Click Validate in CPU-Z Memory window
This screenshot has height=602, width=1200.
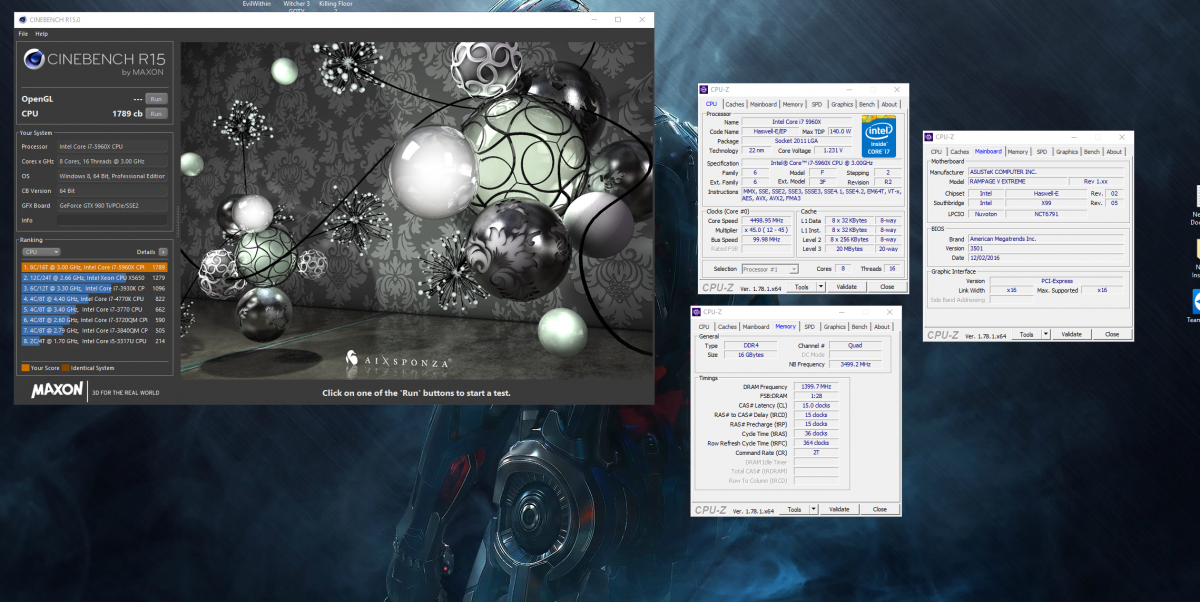[839, 509]
